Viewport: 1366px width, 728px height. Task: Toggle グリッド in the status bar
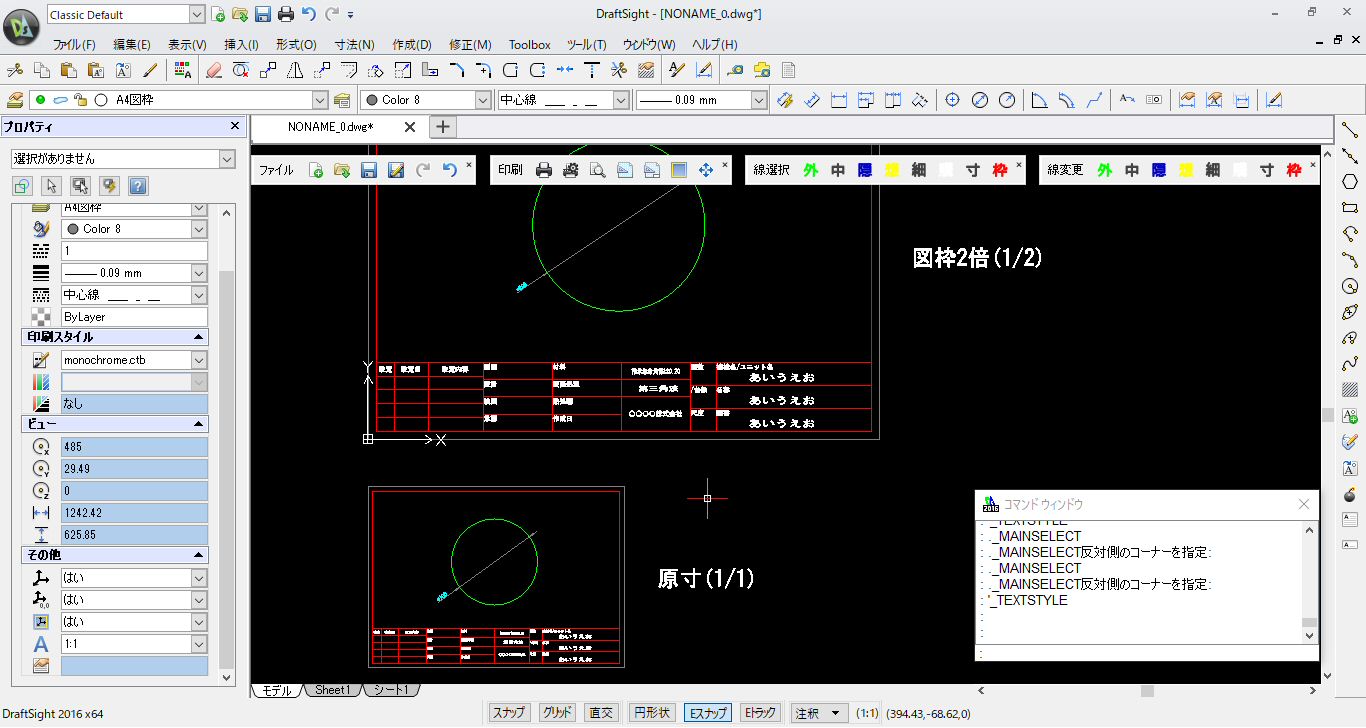pos(557,713)
